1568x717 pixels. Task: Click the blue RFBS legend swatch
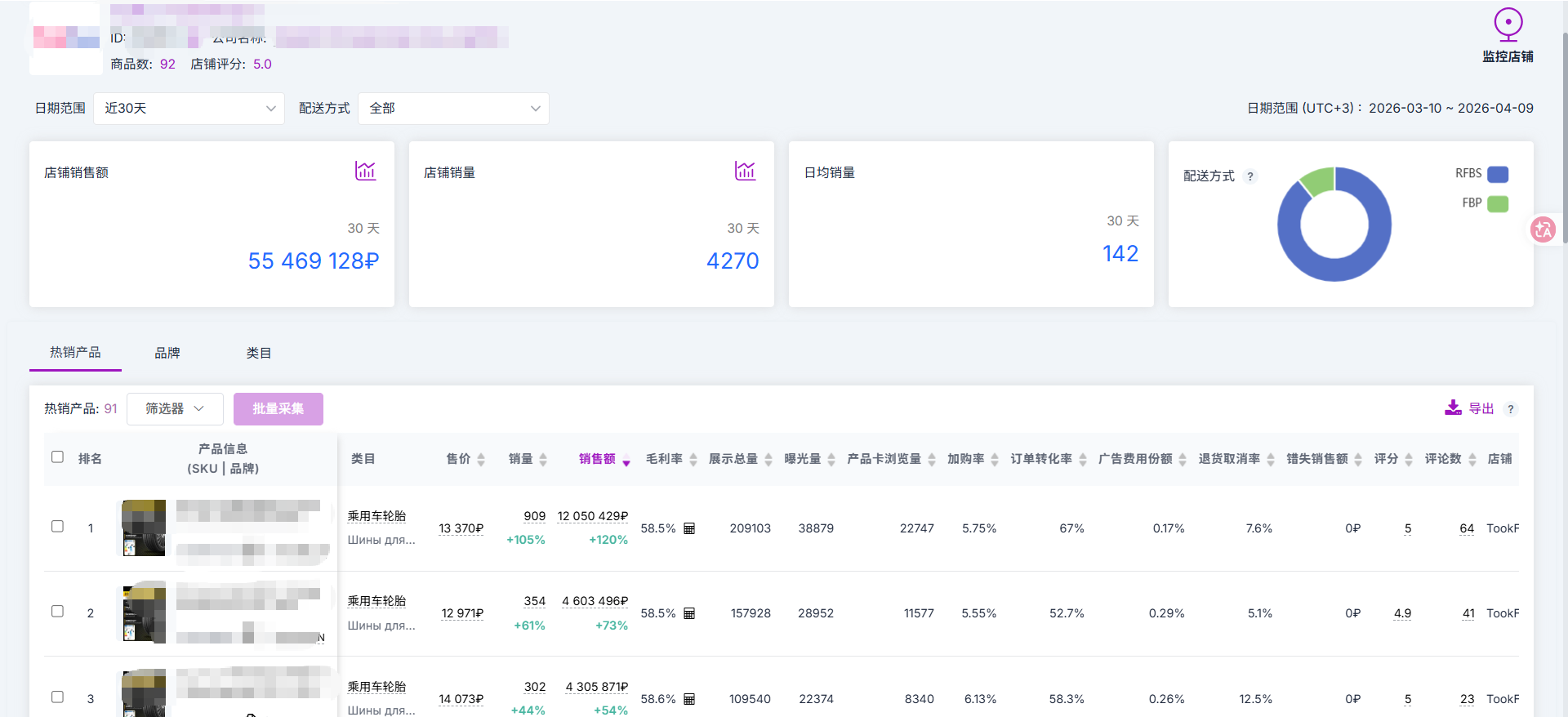click(x=1497, y=174)
